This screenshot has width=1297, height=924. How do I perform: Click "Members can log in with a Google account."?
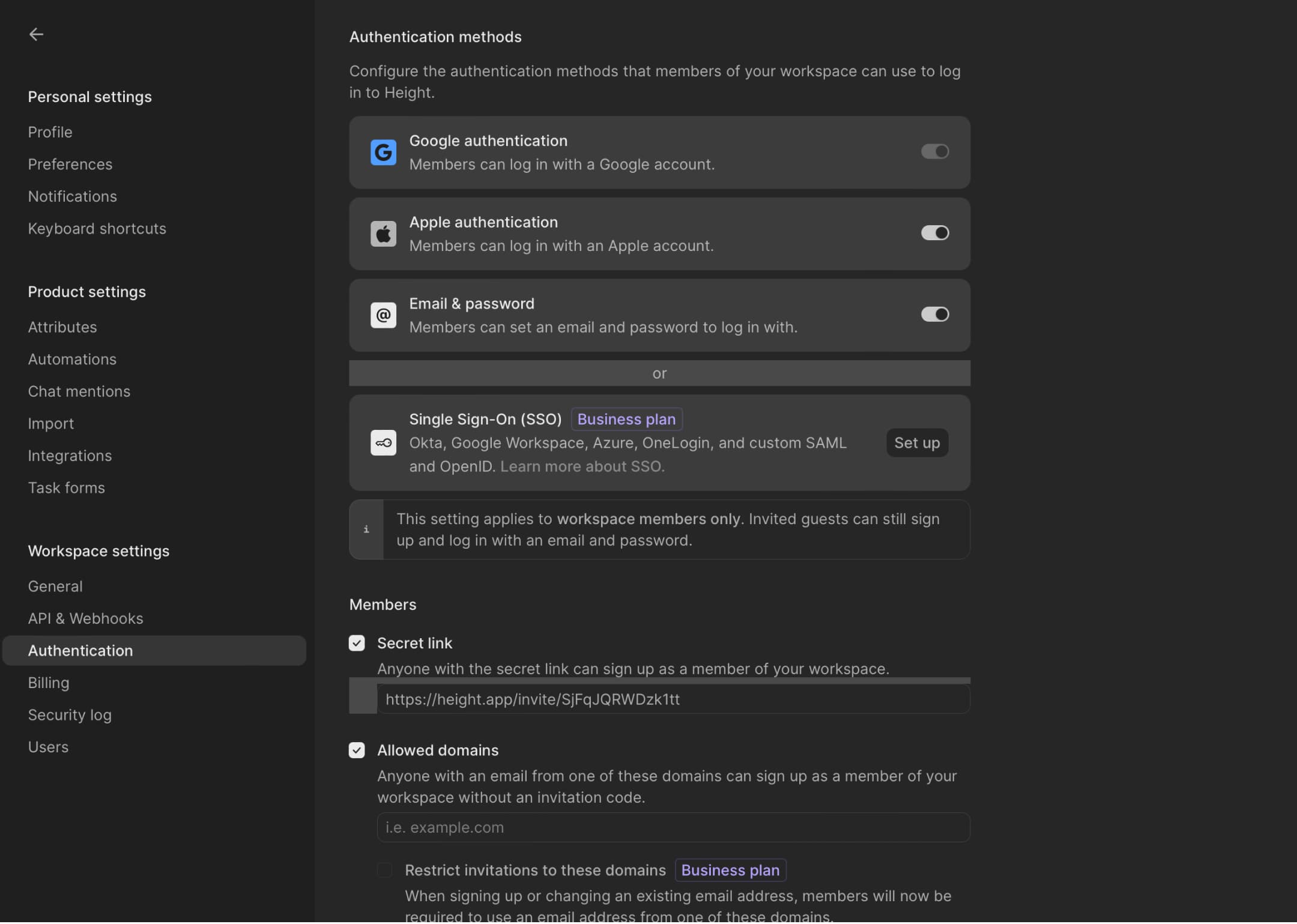tap(562, 165)
